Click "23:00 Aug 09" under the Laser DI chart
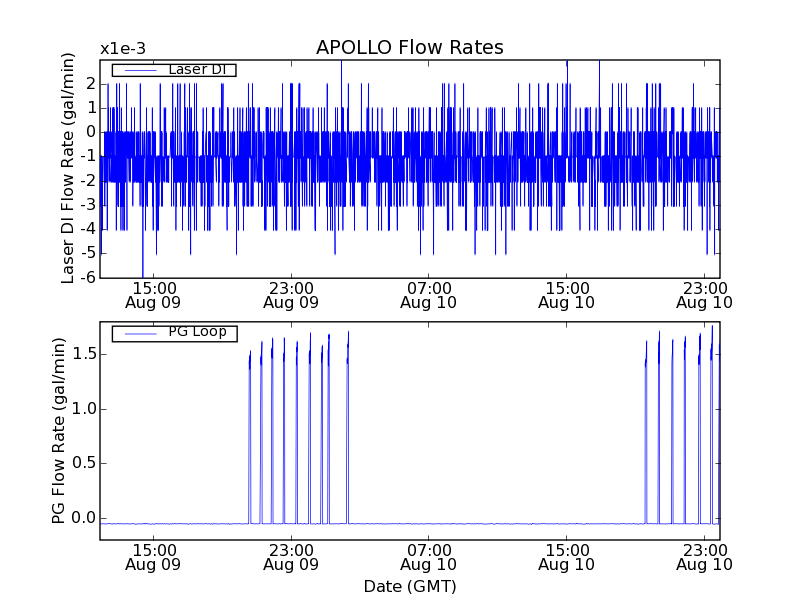The image size is (800, 600). point(291,295)
